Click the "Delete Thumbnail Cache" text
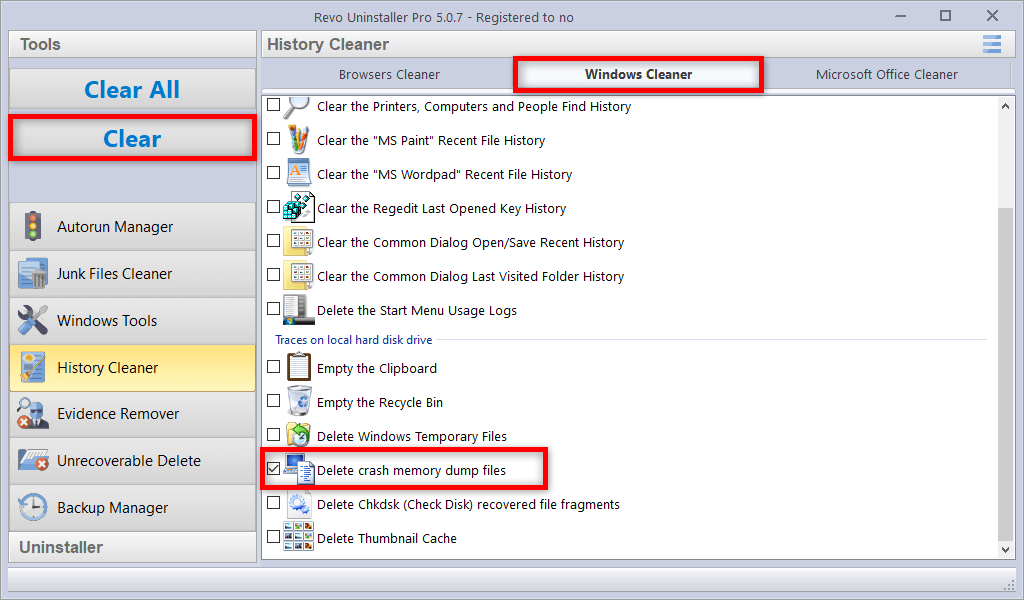1024x600 pixels. tap(387, 539)
